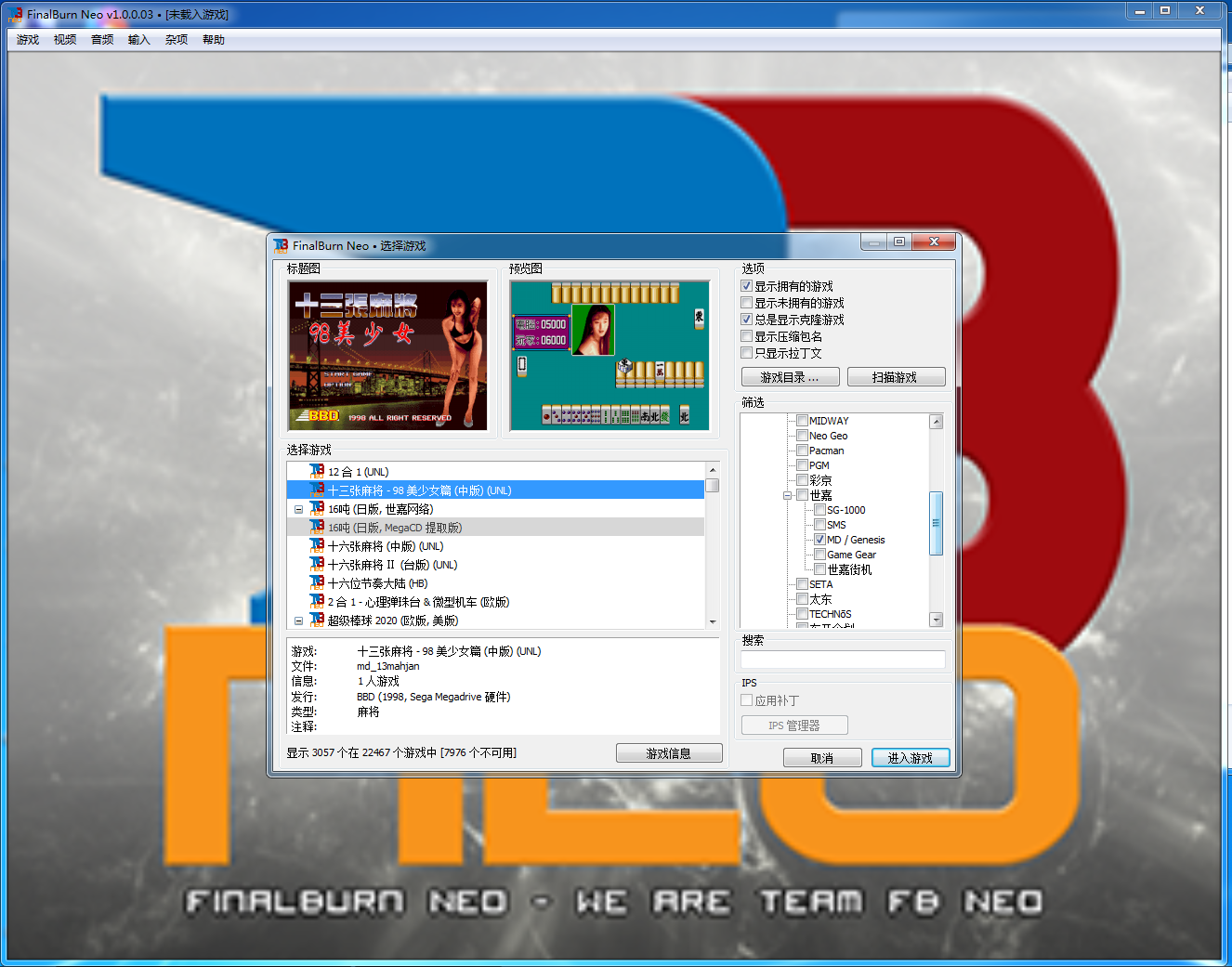
Task: Select 十六张麻将 II (台版) (UNL) row
Action: click(x=495, y=565)
